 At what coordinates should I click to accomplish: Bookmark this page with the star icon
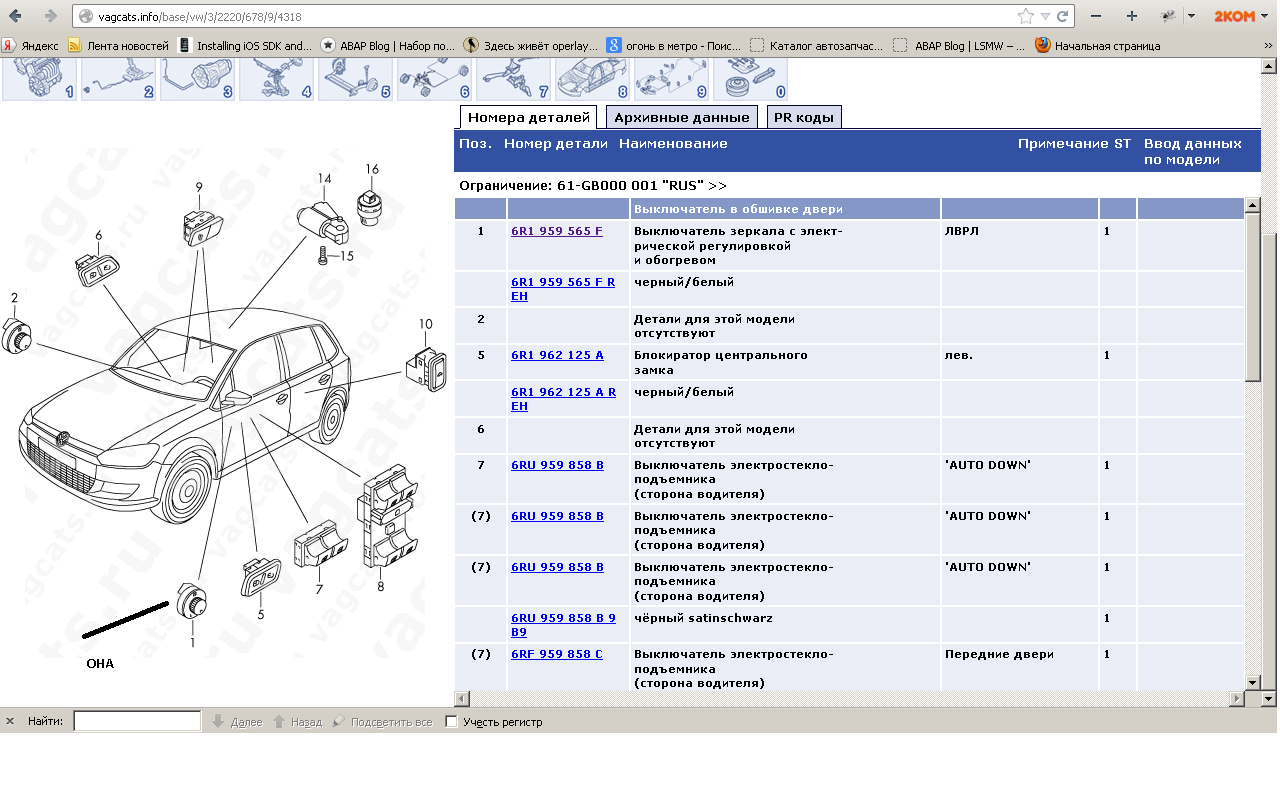click(x=1026, y=16)
